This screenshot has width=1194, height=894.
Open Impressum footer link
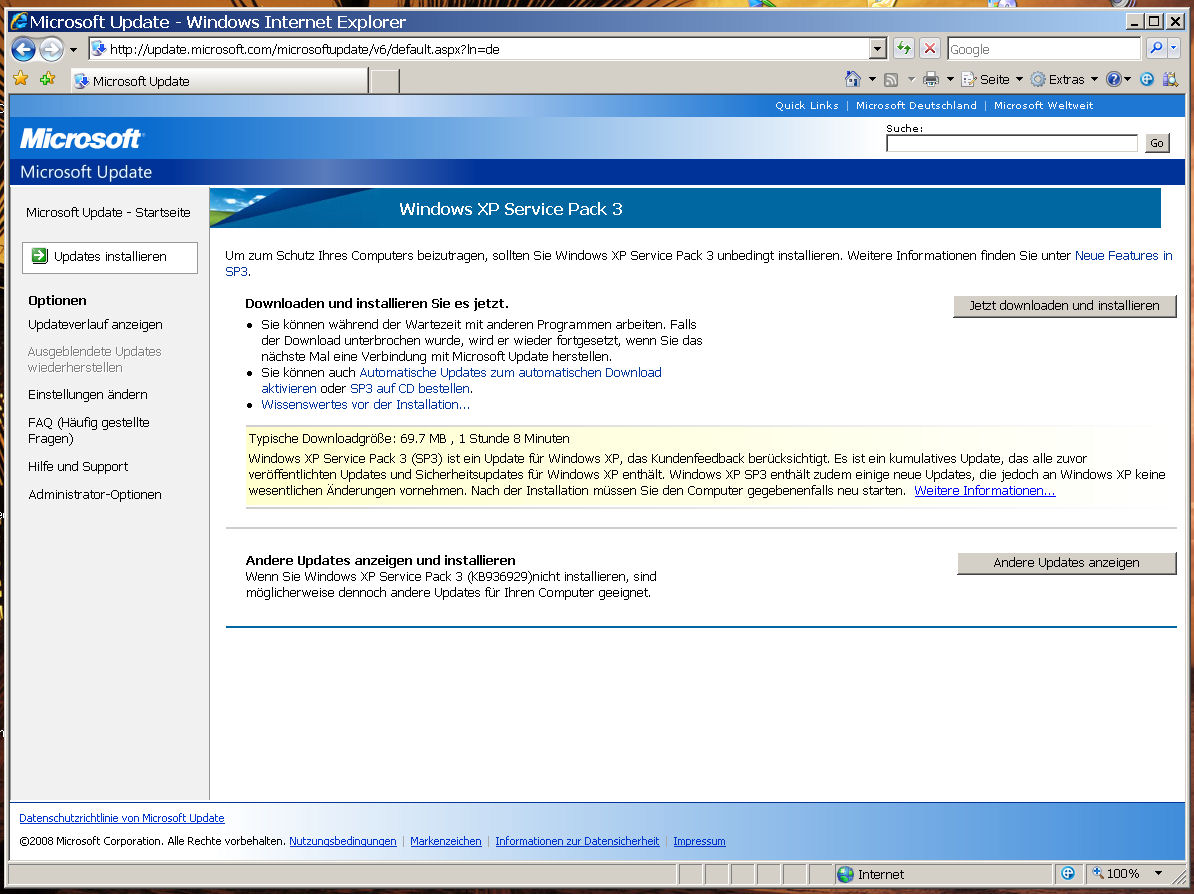(x=699, y=841)
